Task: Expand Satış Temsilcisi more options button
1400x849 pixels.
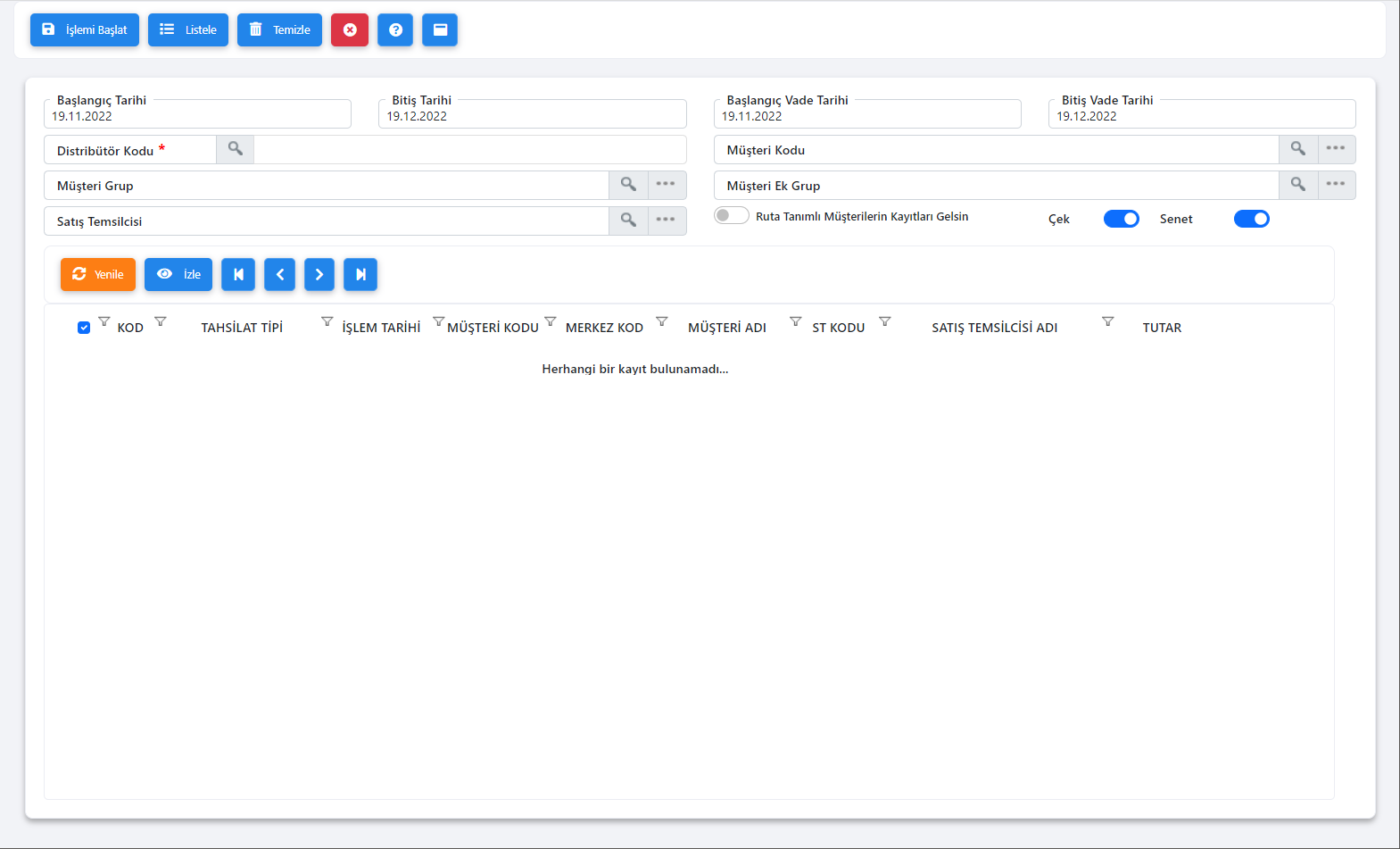Action: coord(666,221)
